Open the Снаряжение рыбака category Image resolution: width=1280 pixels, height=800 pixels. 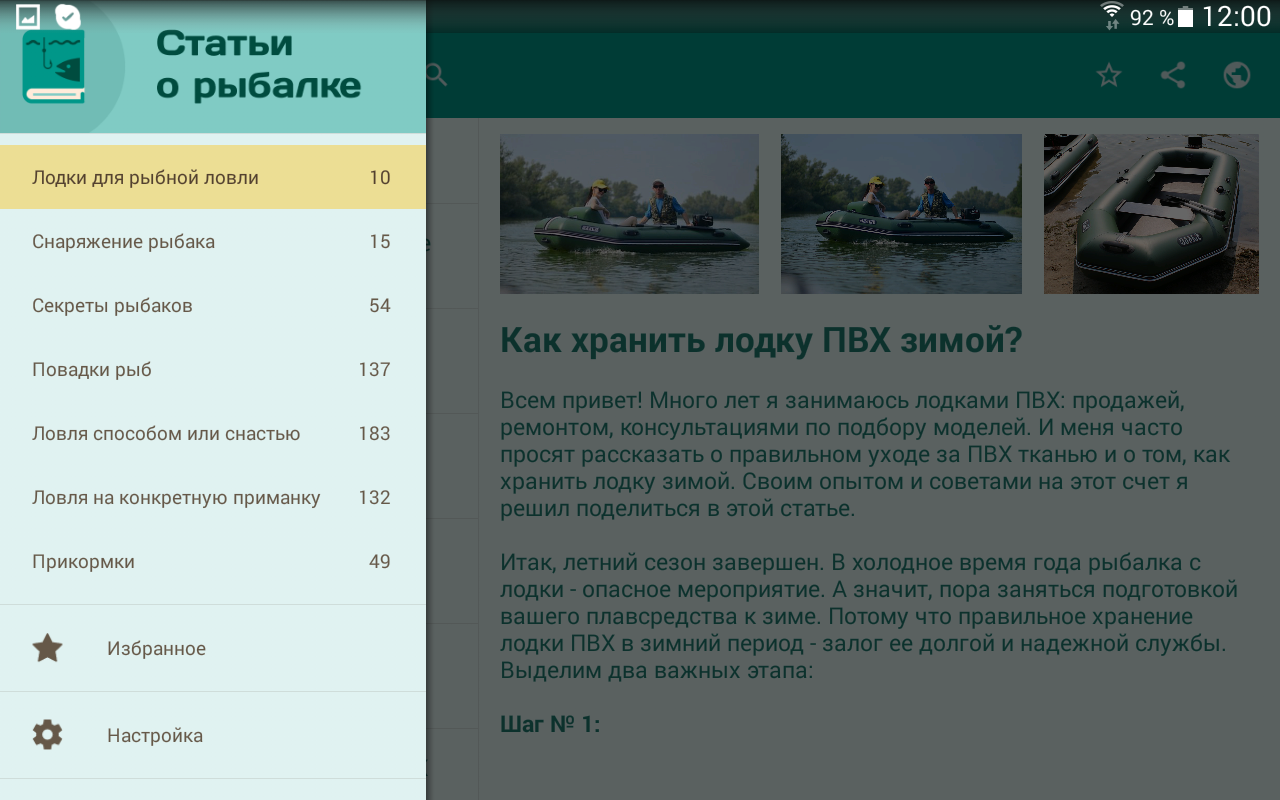pyautogui.click(x=213, y=242)
